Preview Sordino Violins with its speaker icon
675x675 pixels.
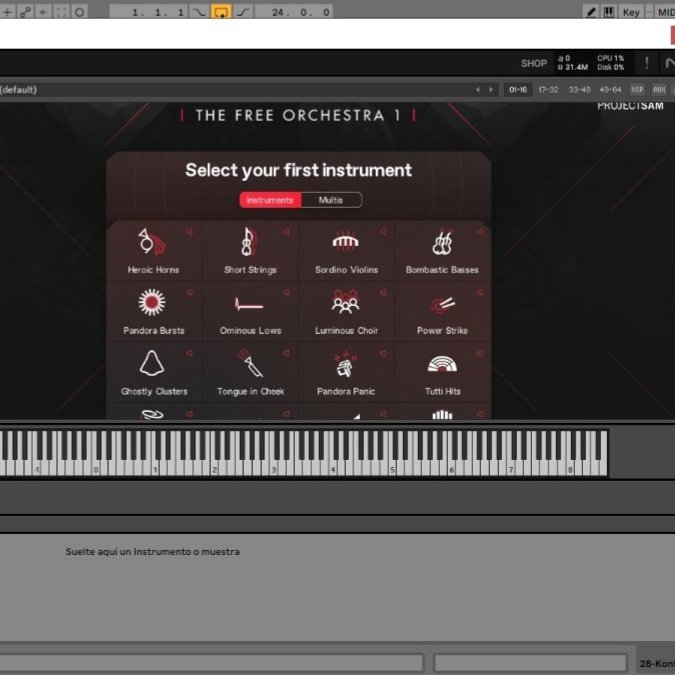(x=383, y=232)
